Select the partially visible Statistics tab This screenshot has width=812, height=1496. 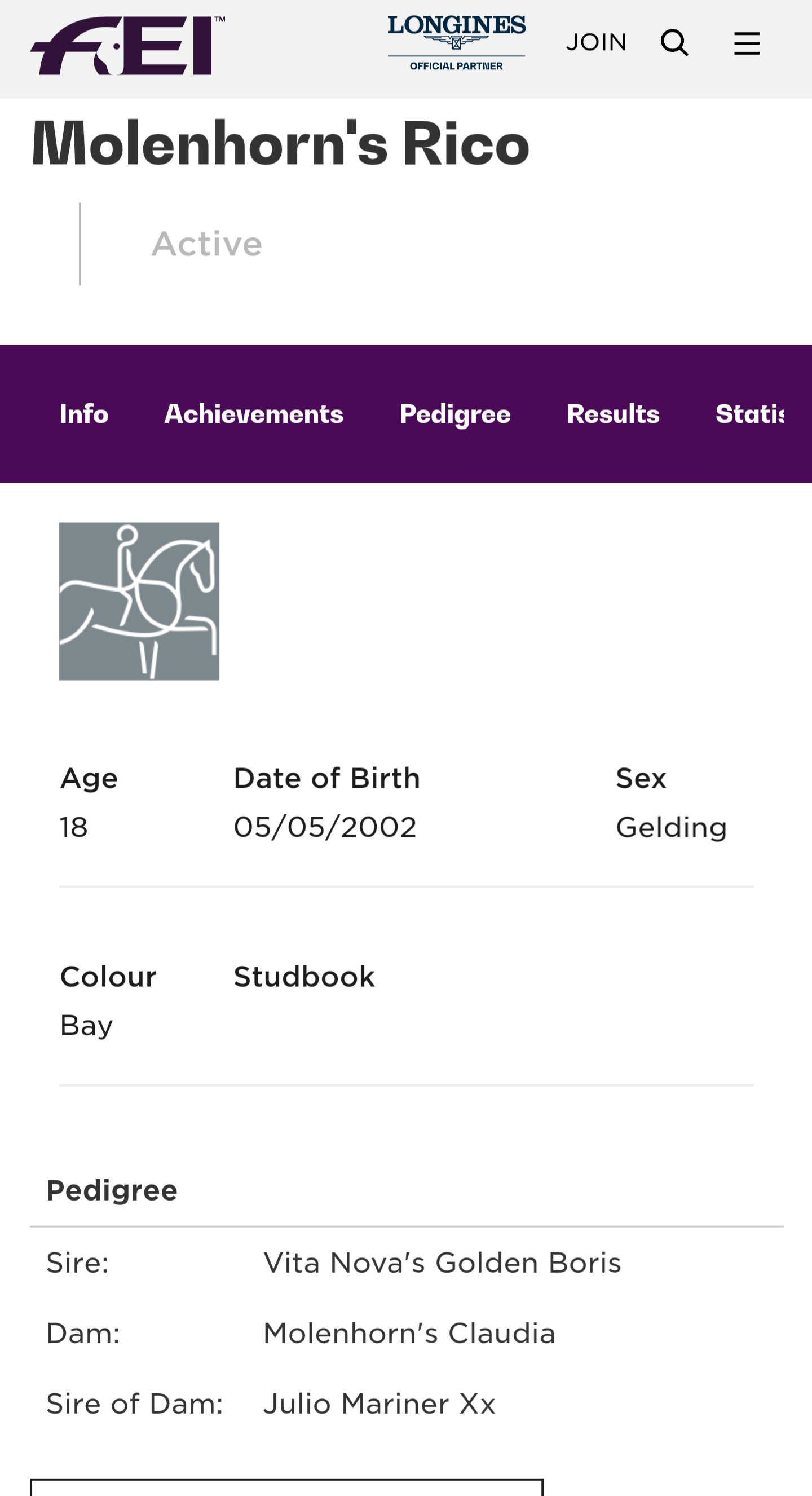click(749, 414)
